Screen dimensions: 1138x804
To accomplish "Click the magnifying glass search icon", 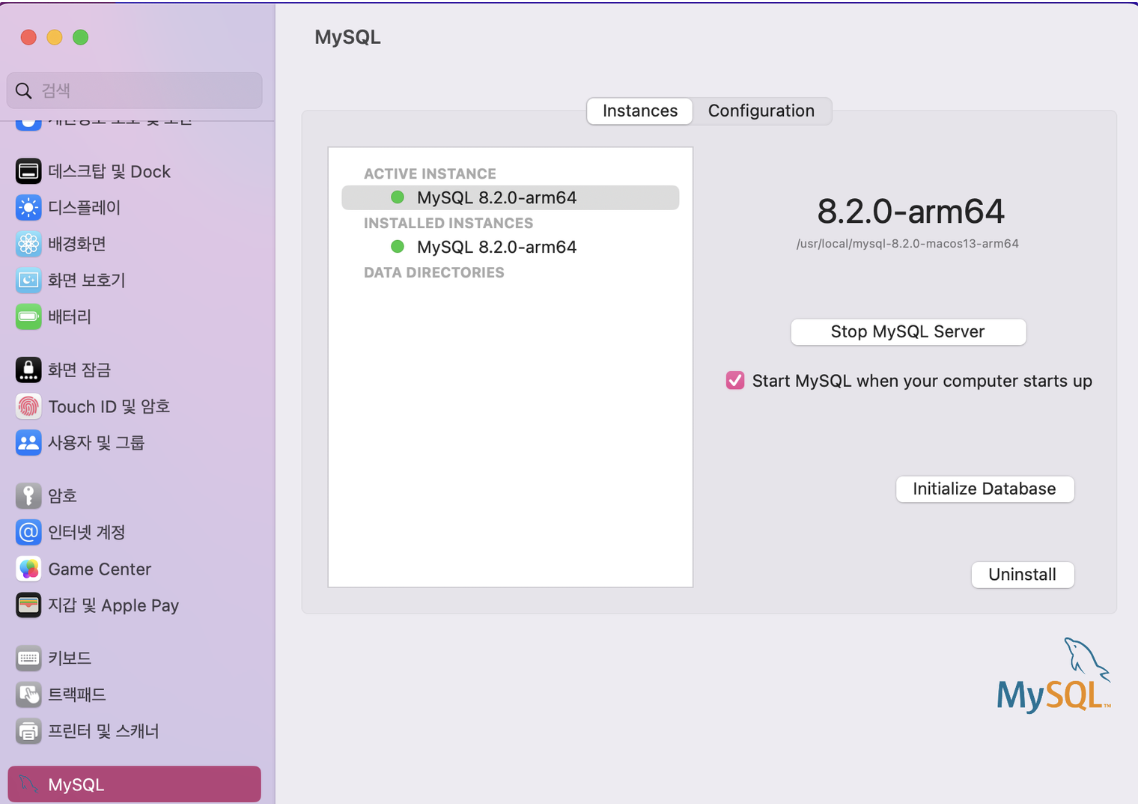I will pyautogui.click(x=24, y=91).
